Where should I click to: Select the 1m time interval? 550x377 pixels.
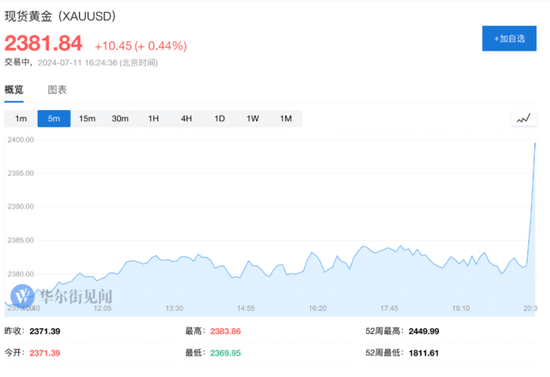point(21,119)
